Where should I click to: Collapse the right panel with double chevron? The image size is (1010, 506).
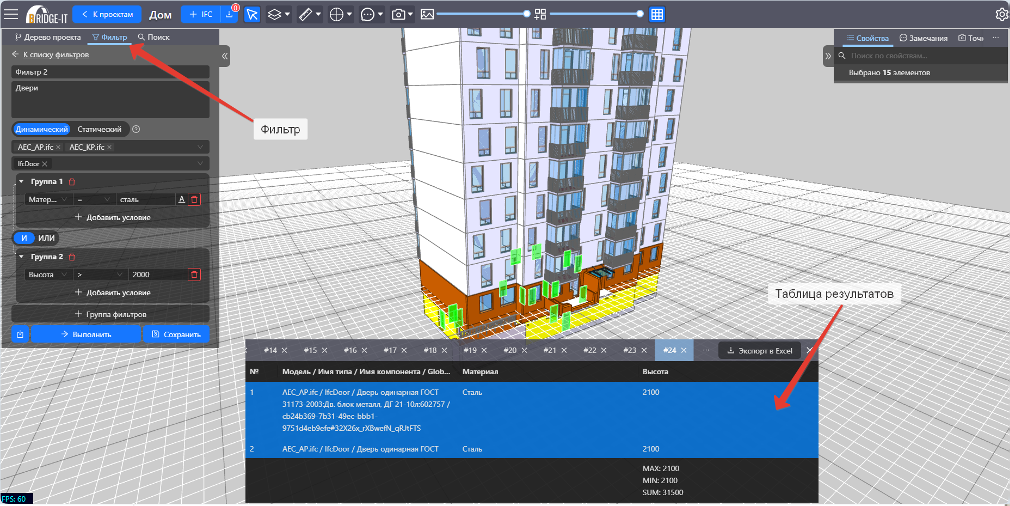[x=828, y=56]
